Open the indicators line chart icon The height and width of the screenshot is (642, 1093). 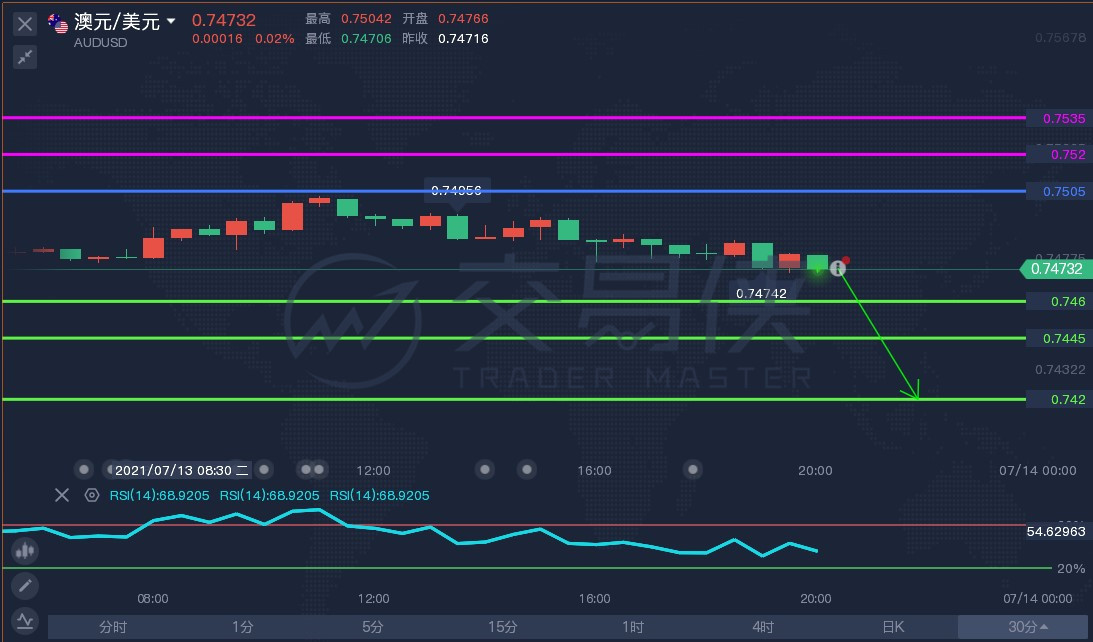click(25, 620)
